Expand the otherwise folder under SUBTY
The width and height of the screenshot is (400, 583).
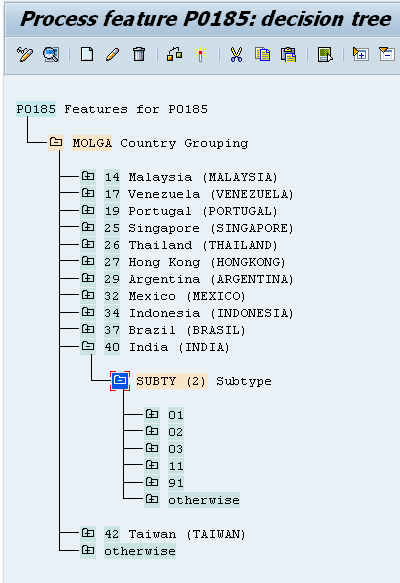152,499
